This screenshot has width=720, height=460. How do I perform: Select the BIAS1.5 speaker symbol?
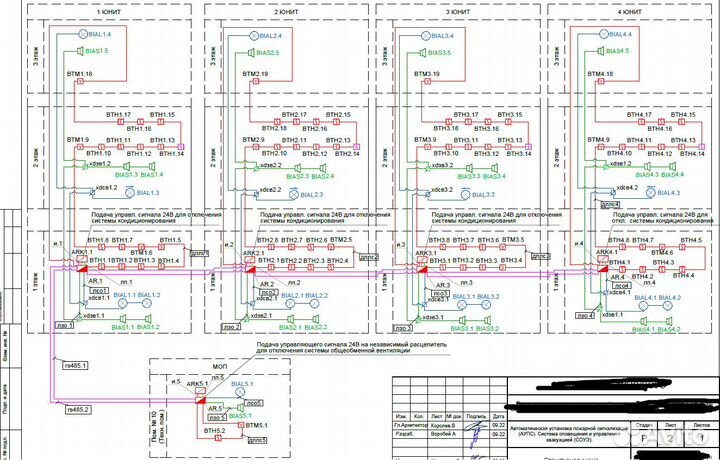78,50
